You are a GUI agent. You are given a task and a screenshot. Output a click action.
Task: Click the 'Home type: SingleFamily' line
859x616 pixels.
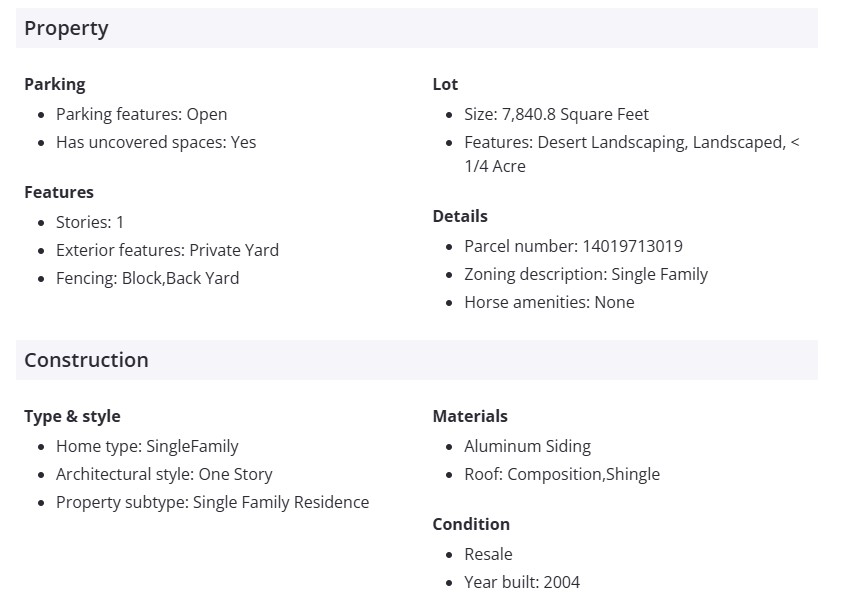tap(147, 446)
